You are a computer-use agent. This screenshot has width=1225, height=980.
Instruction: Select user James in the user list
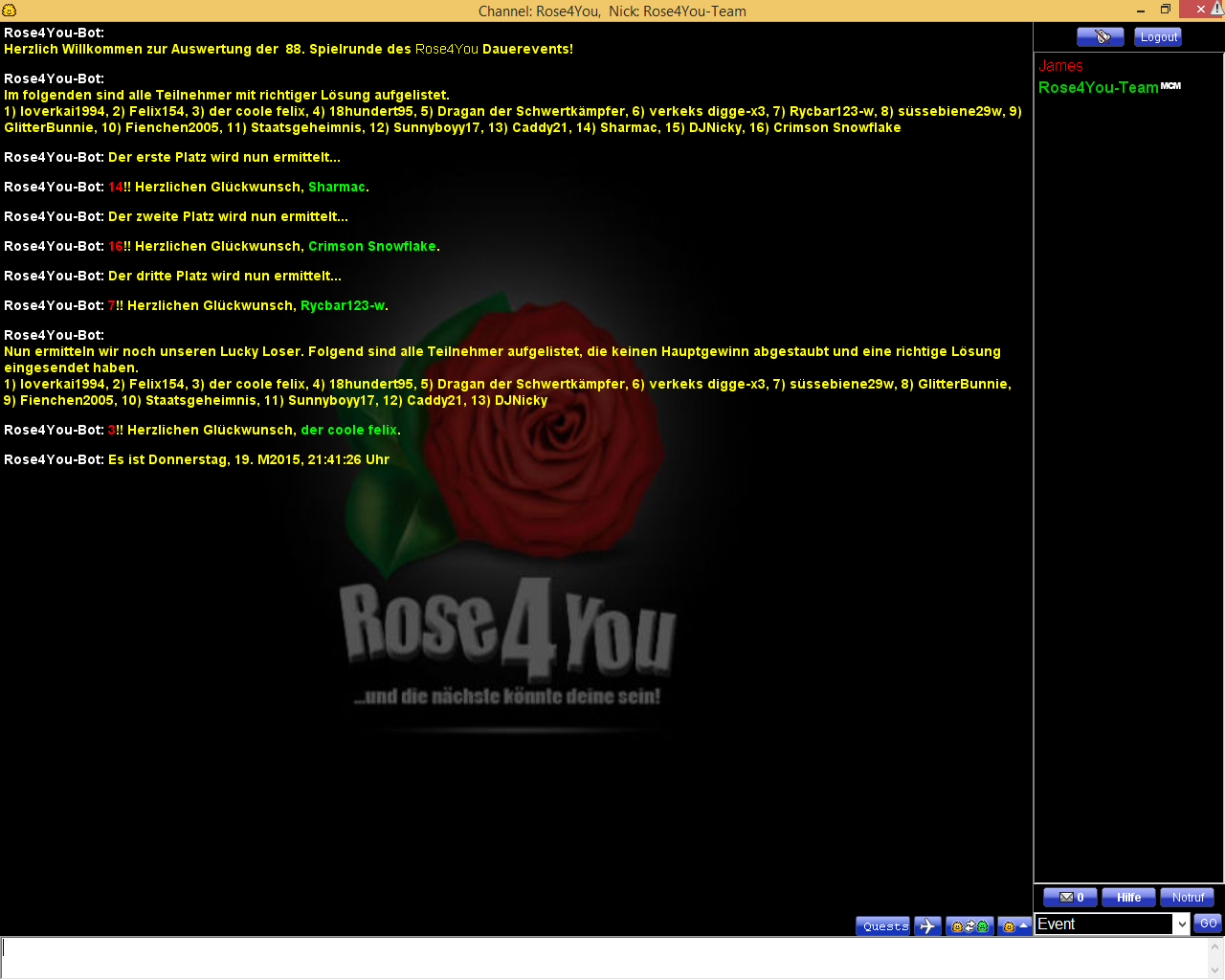(1060, 66)
